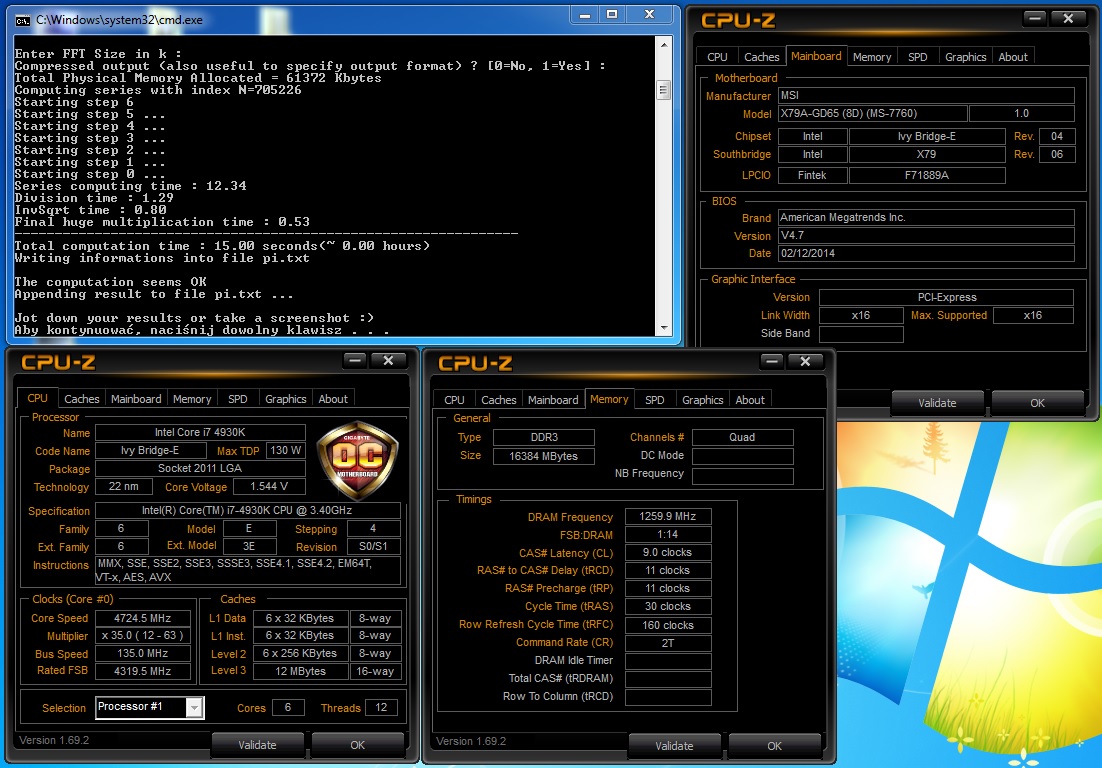
Task: Click the Rated FSB value 4319.5 MHz
Action: (143, 671)
